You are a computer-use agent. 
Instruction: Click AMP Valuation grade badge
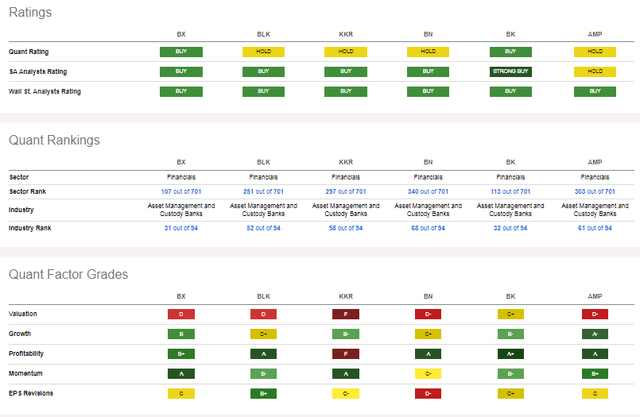point(595,314)
